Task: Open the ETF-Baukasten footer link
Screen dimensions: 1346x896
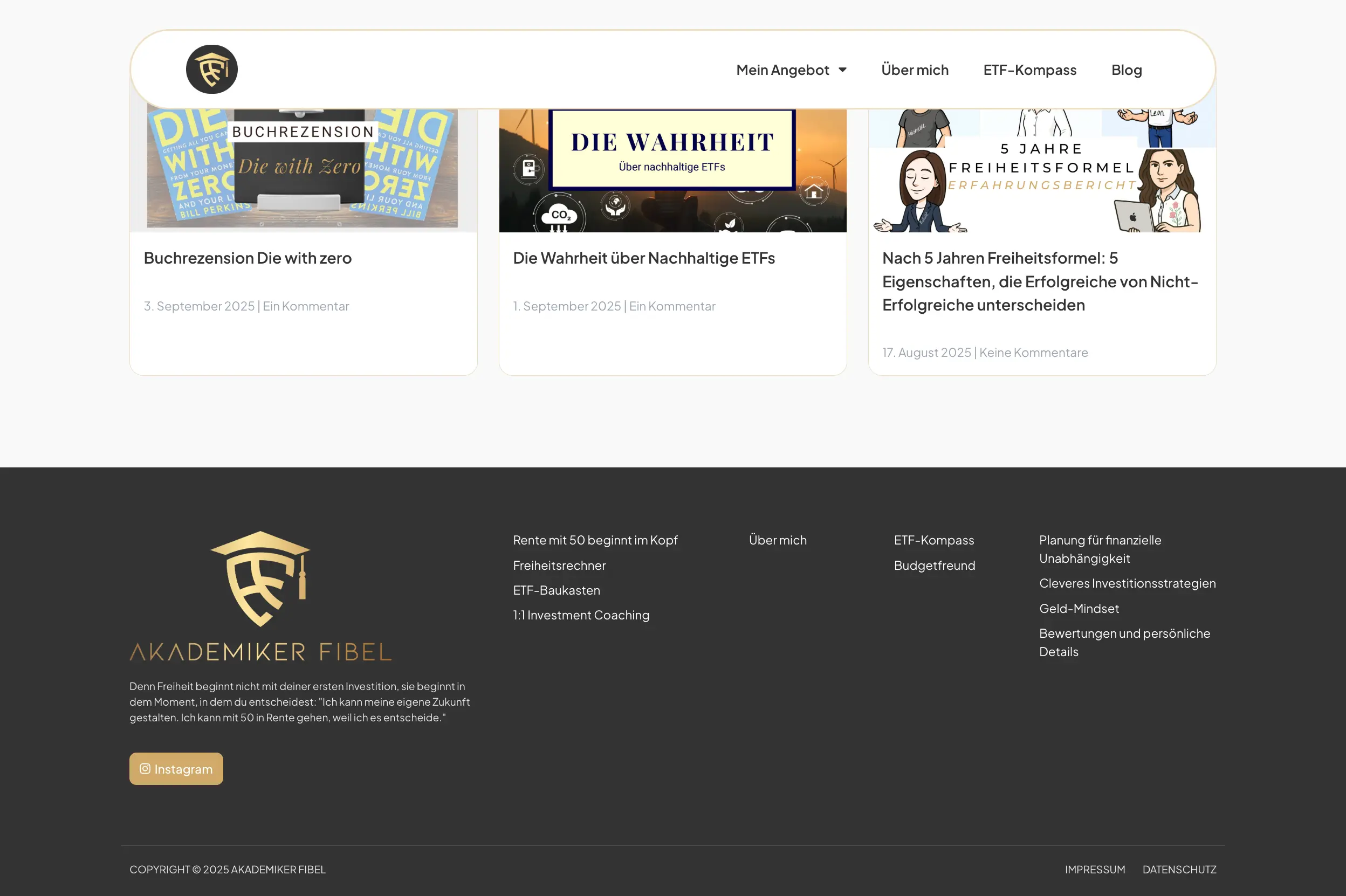Action: coord(556,590)
